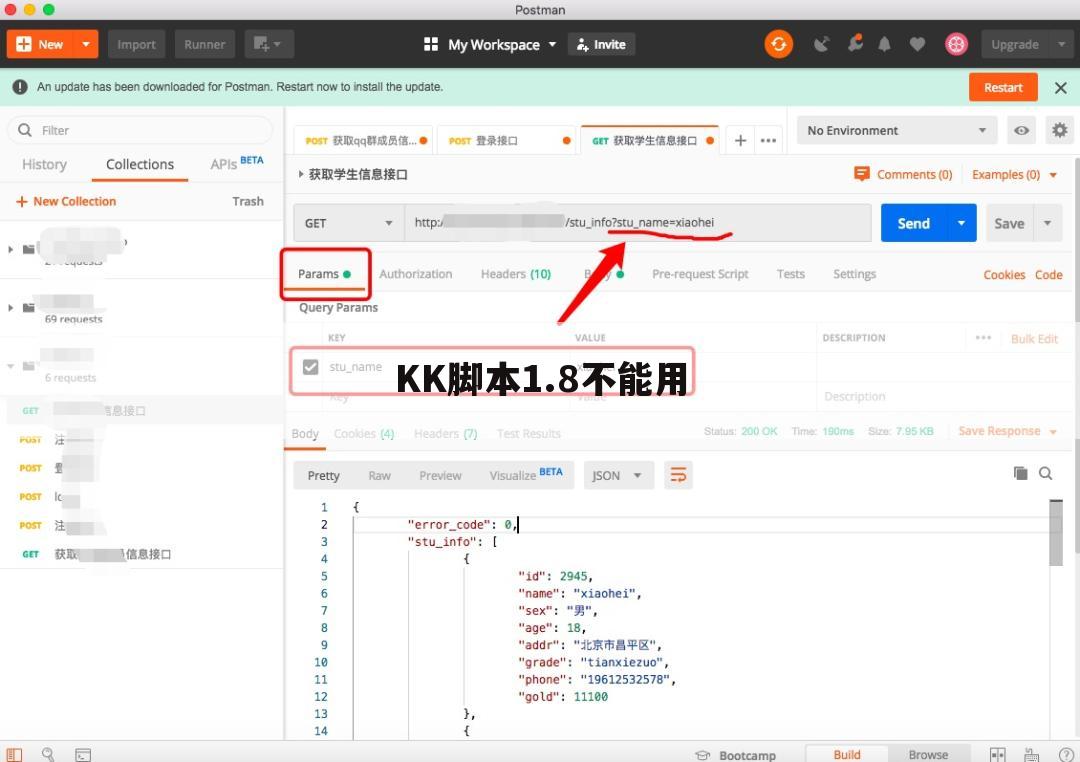Open the request Settings tab
This screenshot has height=762, width=1080.
pyautogui.click(x=854, y=274)
